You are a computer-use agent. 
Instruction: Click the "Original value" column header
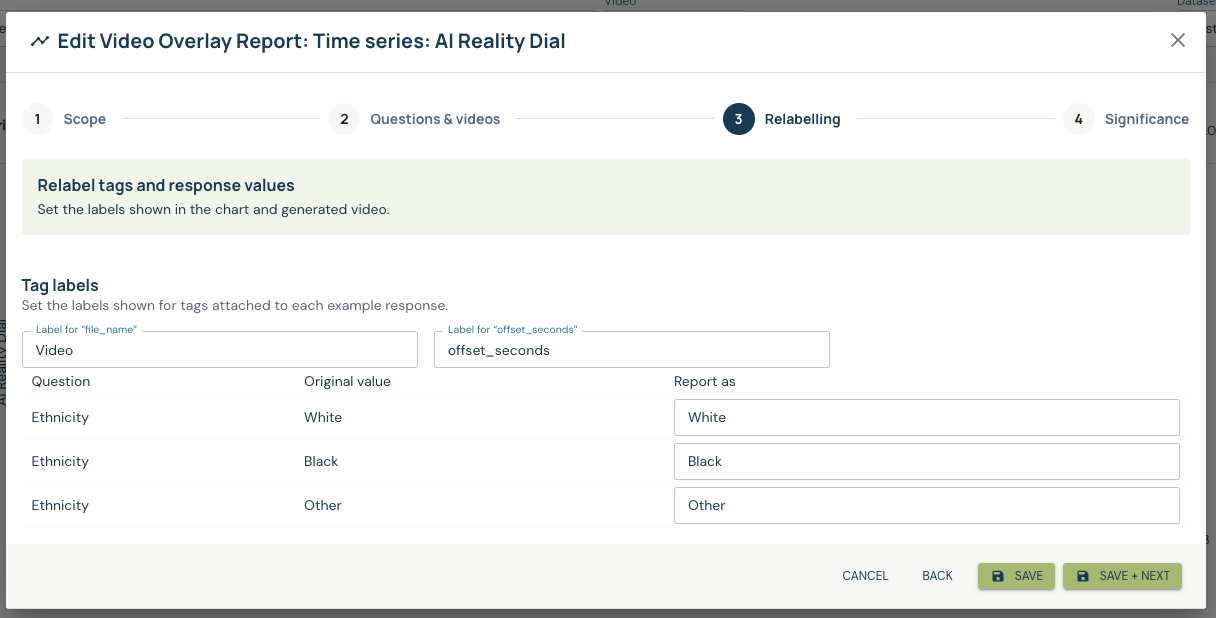pyautogui.click(x=347, y=381)
